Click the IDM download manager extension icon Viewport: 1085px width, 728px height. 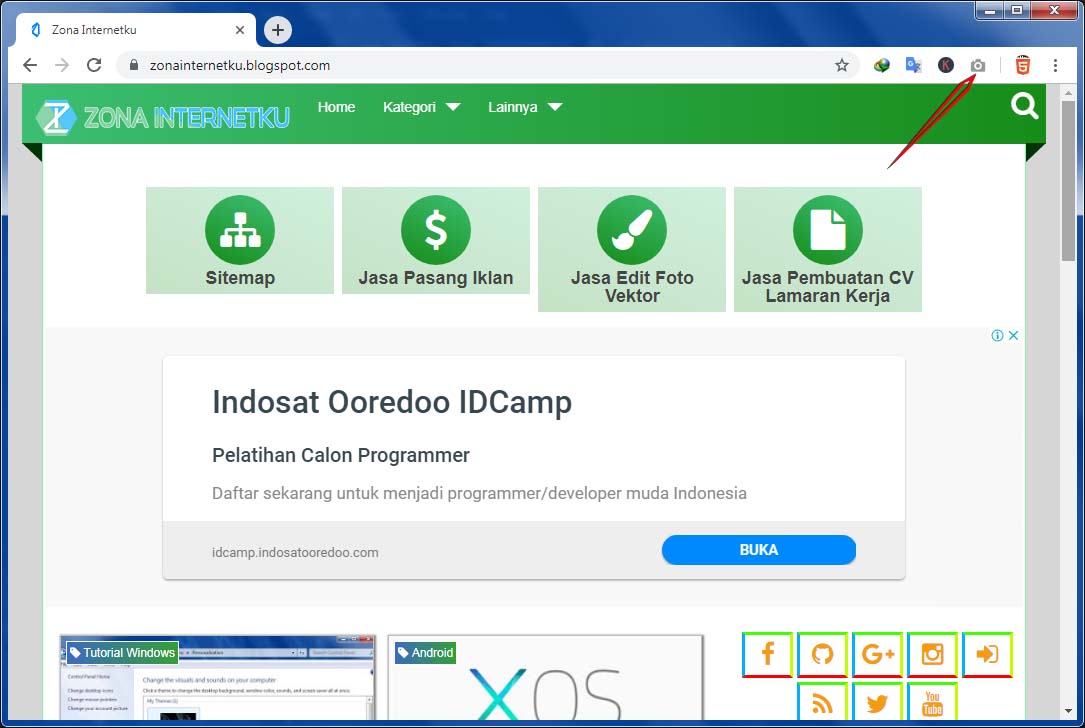[882, 64]
